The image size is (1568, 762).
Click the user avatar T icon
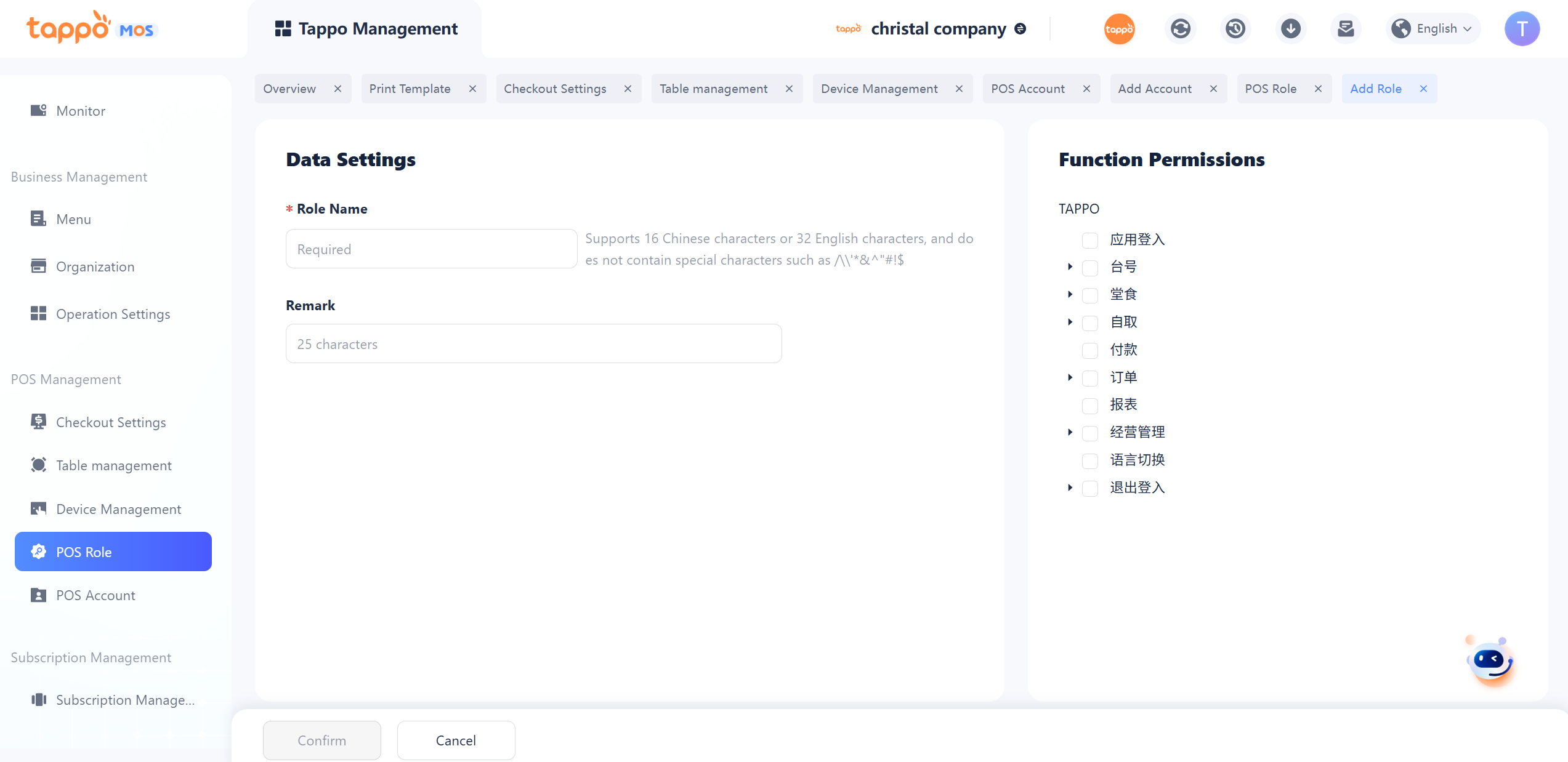pos(1521,29)
